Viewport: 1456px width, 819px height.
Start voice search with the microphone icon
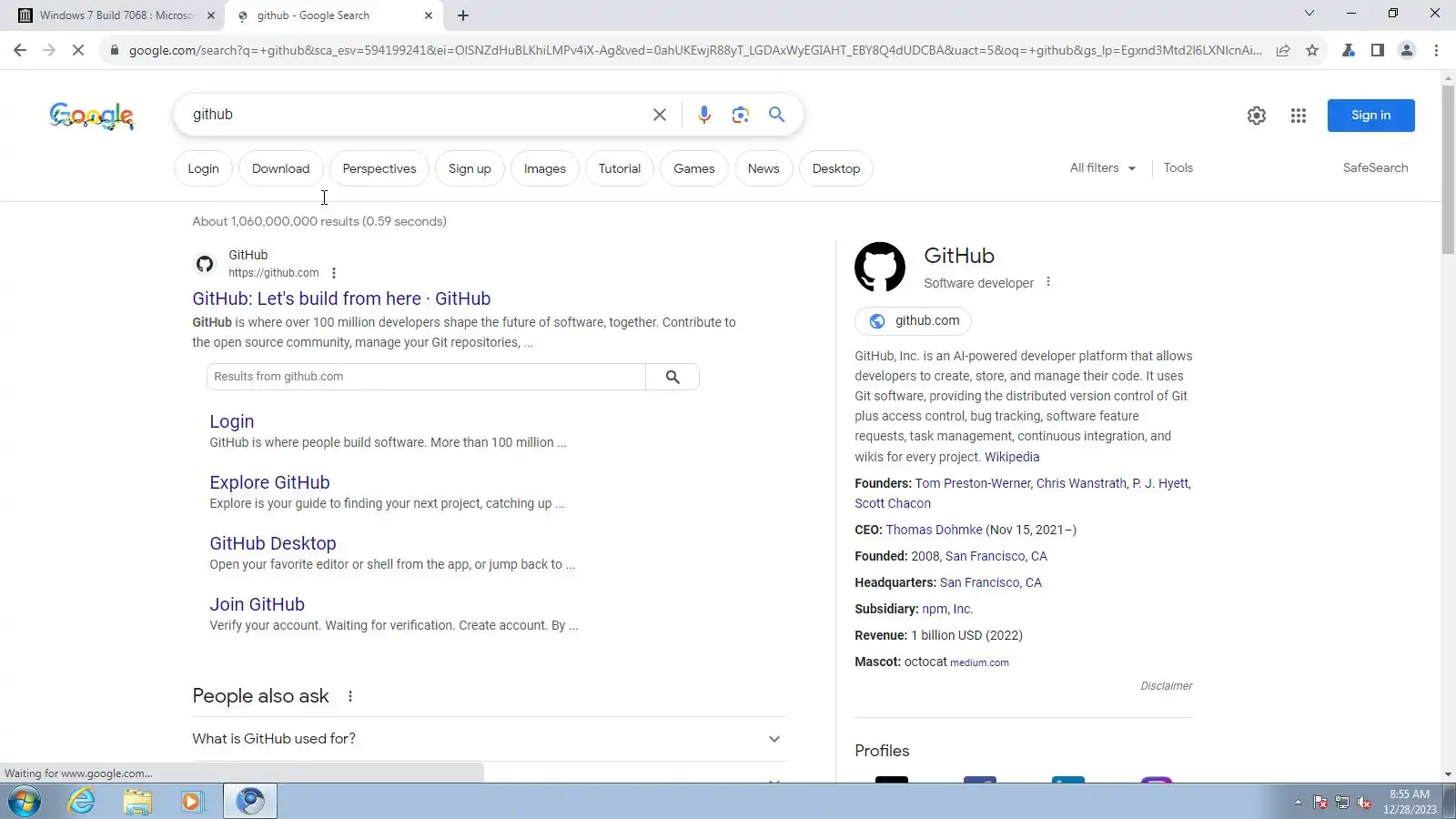click(x=704, y=115)
